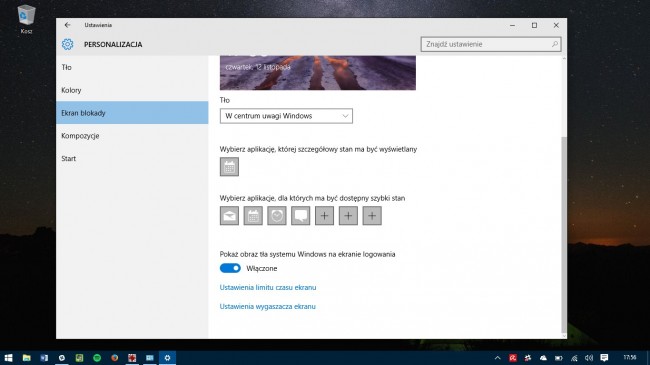Open the Kompozycje settings section
650x365 pixels.
click(132, 136)
